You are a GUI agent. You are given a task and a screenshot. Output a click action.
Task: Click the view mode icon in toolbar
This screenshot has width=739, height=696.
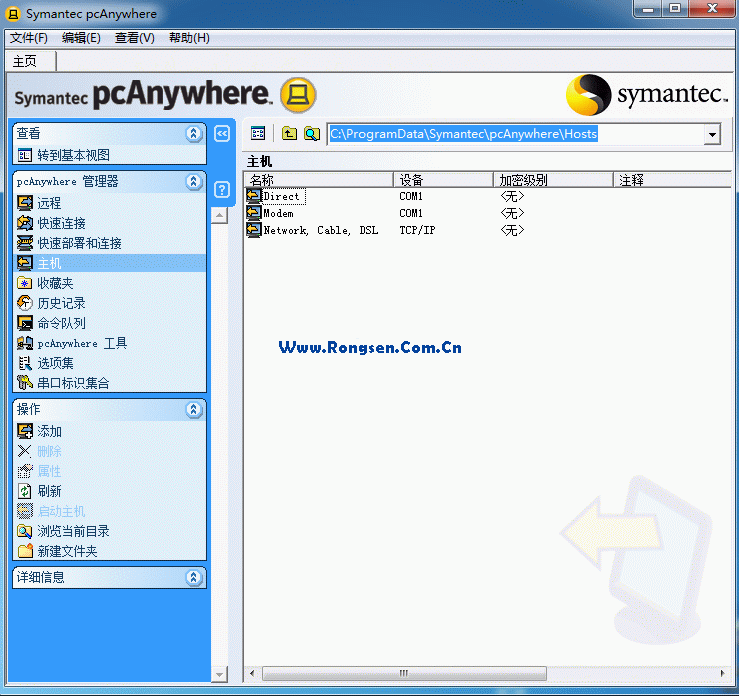pos(258,133)
